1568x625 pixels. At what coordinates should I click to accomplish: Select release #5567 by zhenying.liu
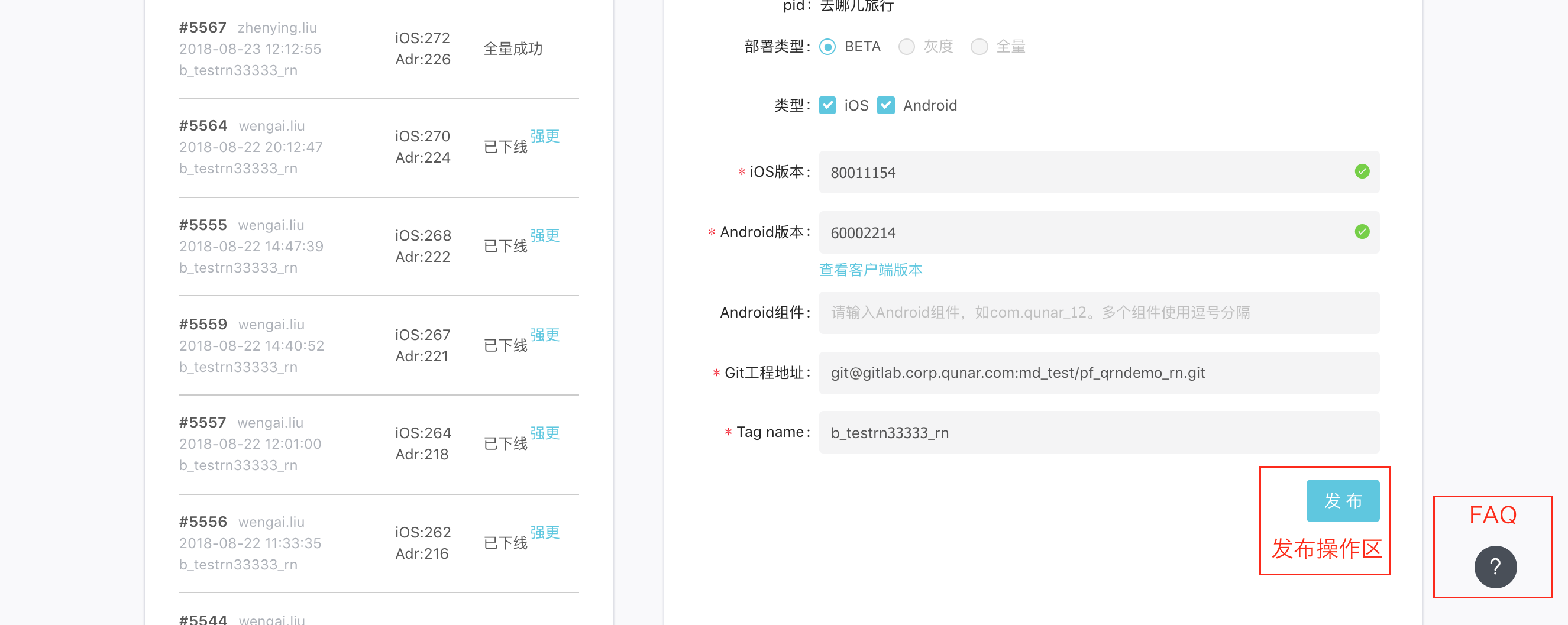pyautogui.click(x=379, y=48)
